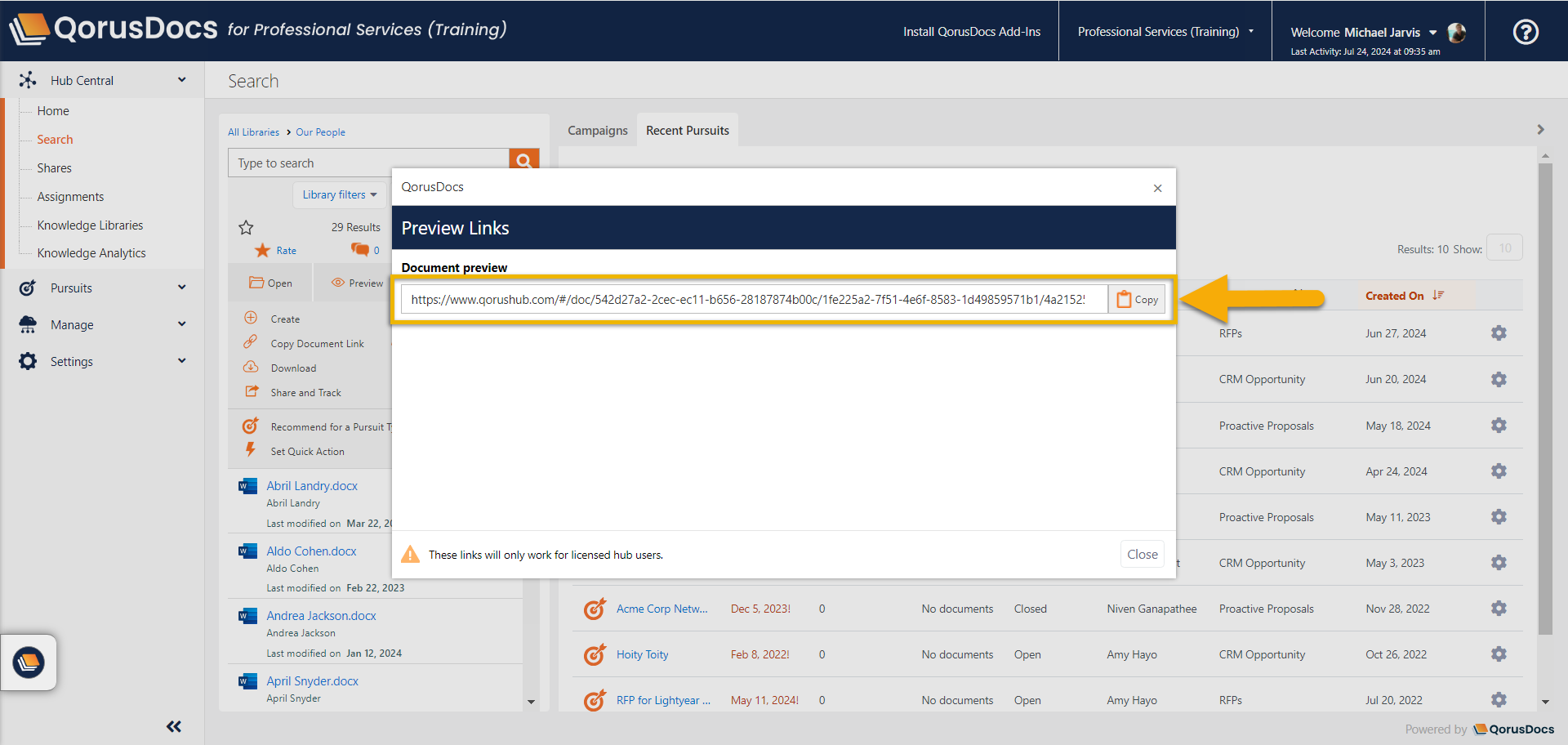Open the Library filters dropdown

point(340,194)
